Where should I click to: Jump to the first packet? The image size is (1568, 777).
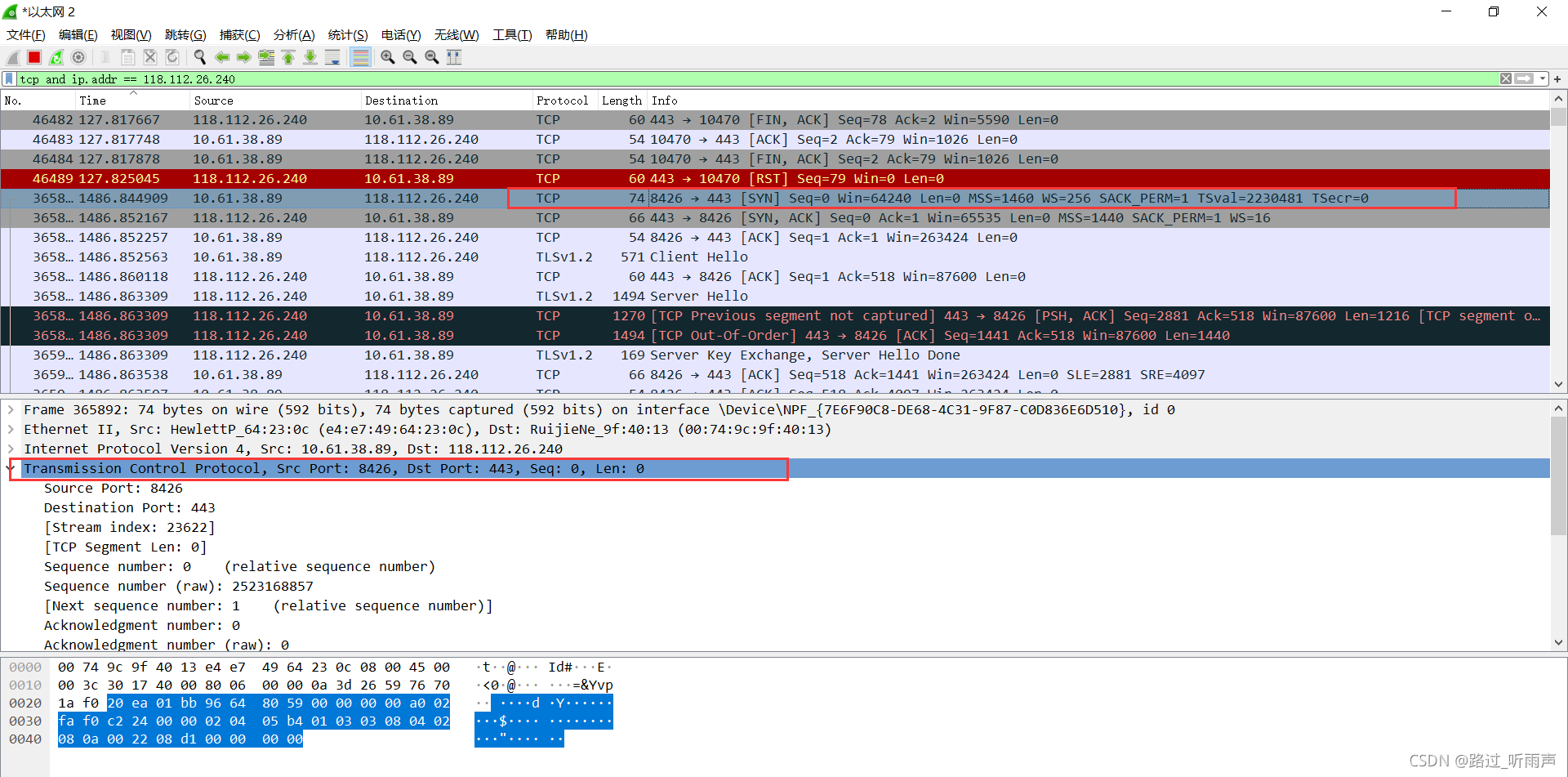[288, 57]
